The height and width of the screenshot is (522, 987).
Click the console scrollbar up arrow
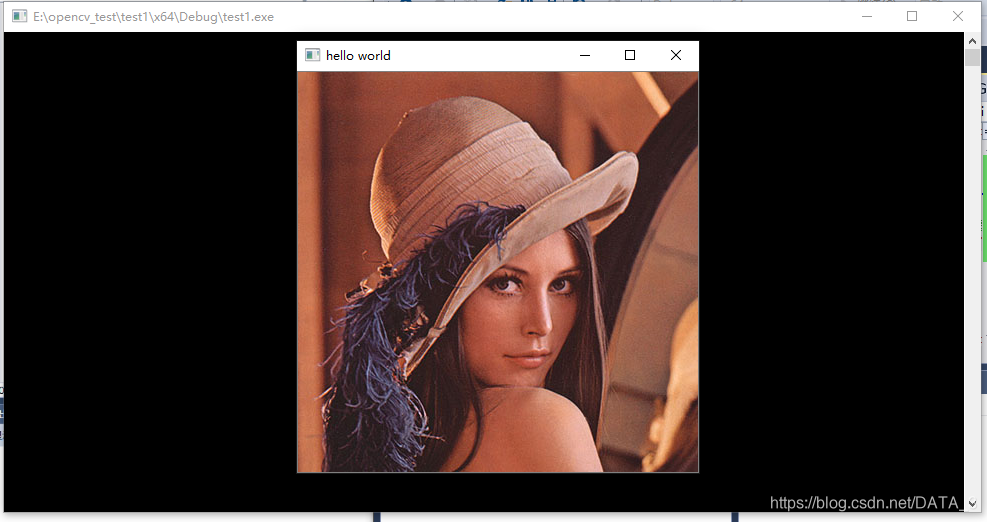[x=972, y=41]
